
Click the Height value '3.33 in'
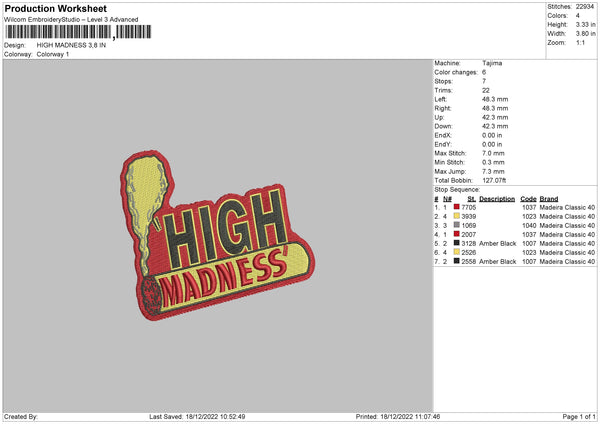coord(585,24)
